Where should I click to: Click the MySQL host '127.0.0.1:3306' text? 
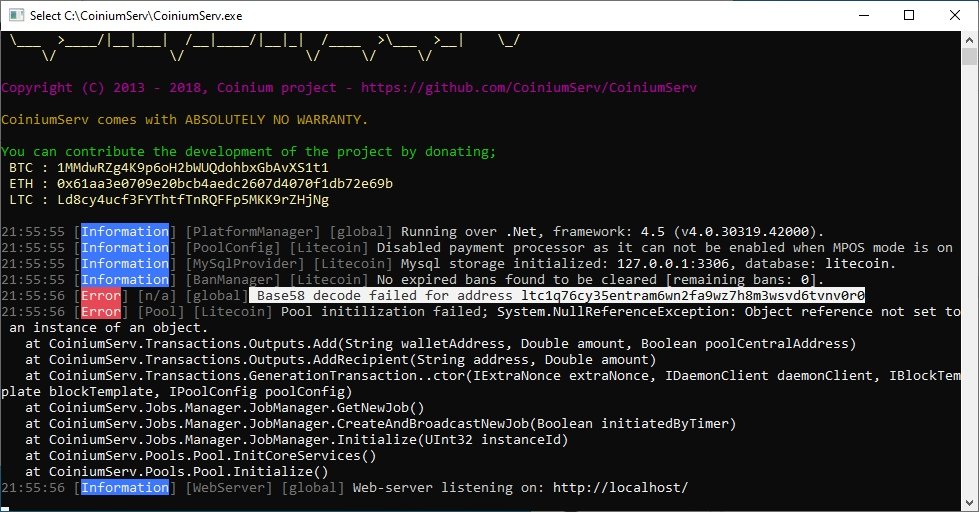point(673,263)
